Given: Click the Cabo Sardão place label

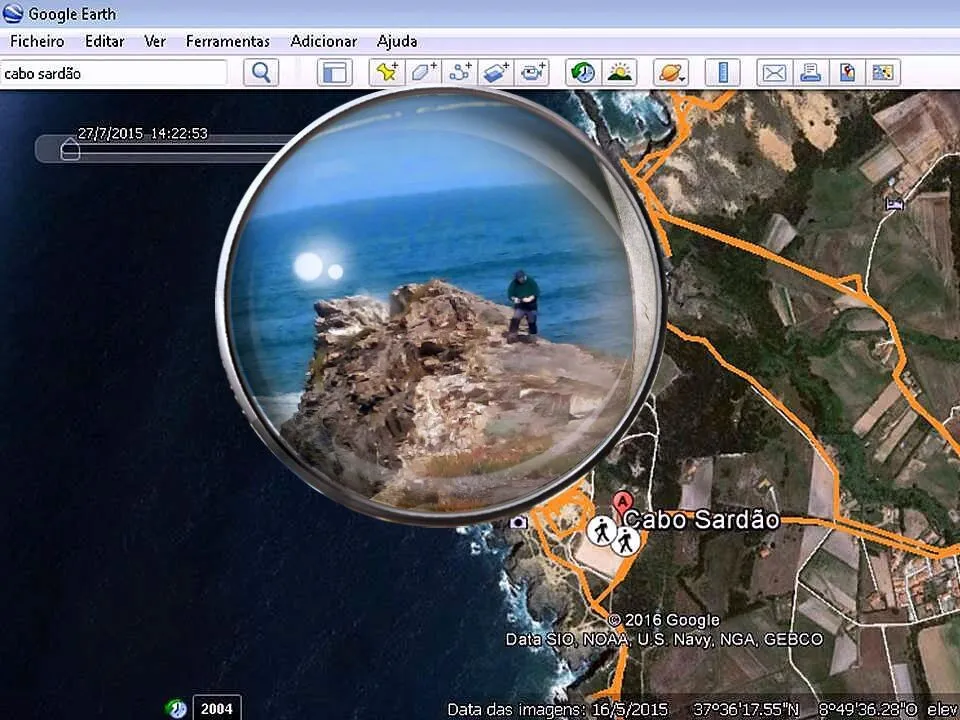Looking at the screenshot, I should point(702,520).
